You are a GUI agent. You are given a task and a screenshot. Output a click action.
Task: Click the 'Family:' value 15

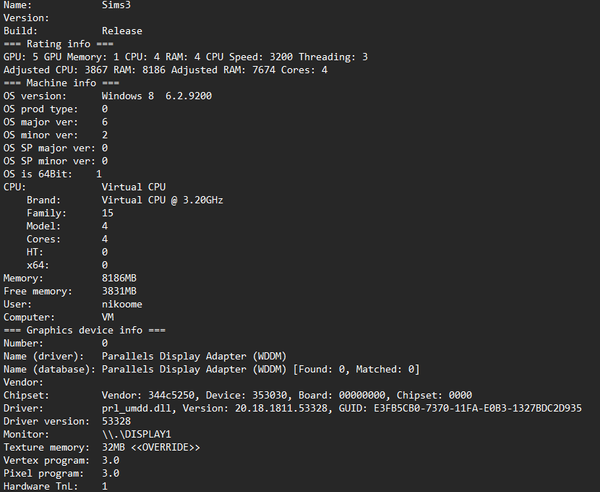(108, 213)
